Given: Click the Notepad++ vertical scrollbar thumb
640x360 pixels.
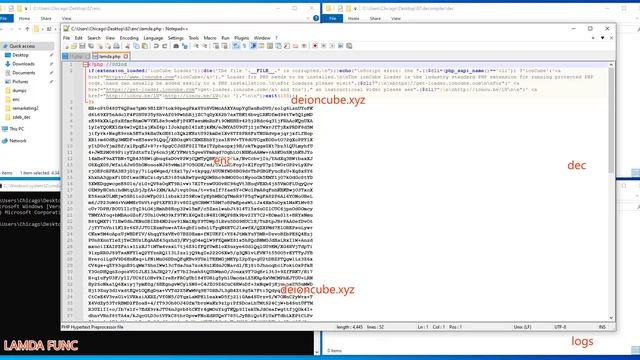Looking at the screenshot, I should coord(611,120).
